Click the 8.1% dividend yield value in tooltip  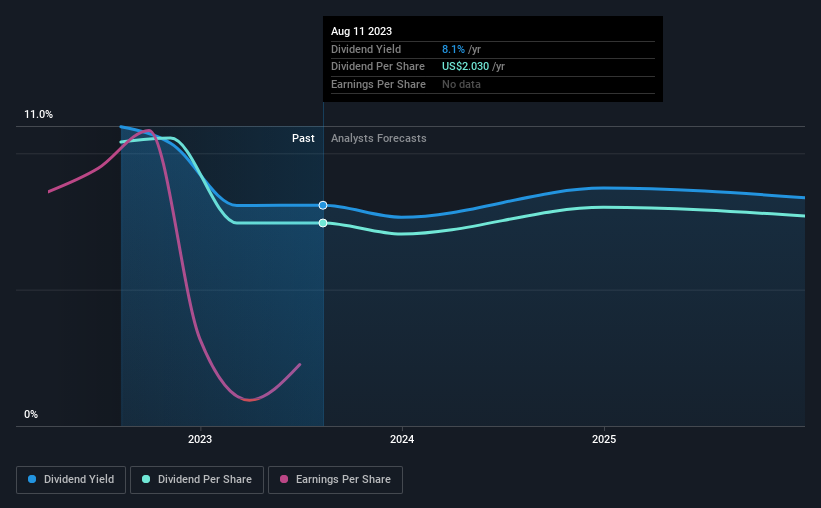pyautogui.click(x=453, y=49)
